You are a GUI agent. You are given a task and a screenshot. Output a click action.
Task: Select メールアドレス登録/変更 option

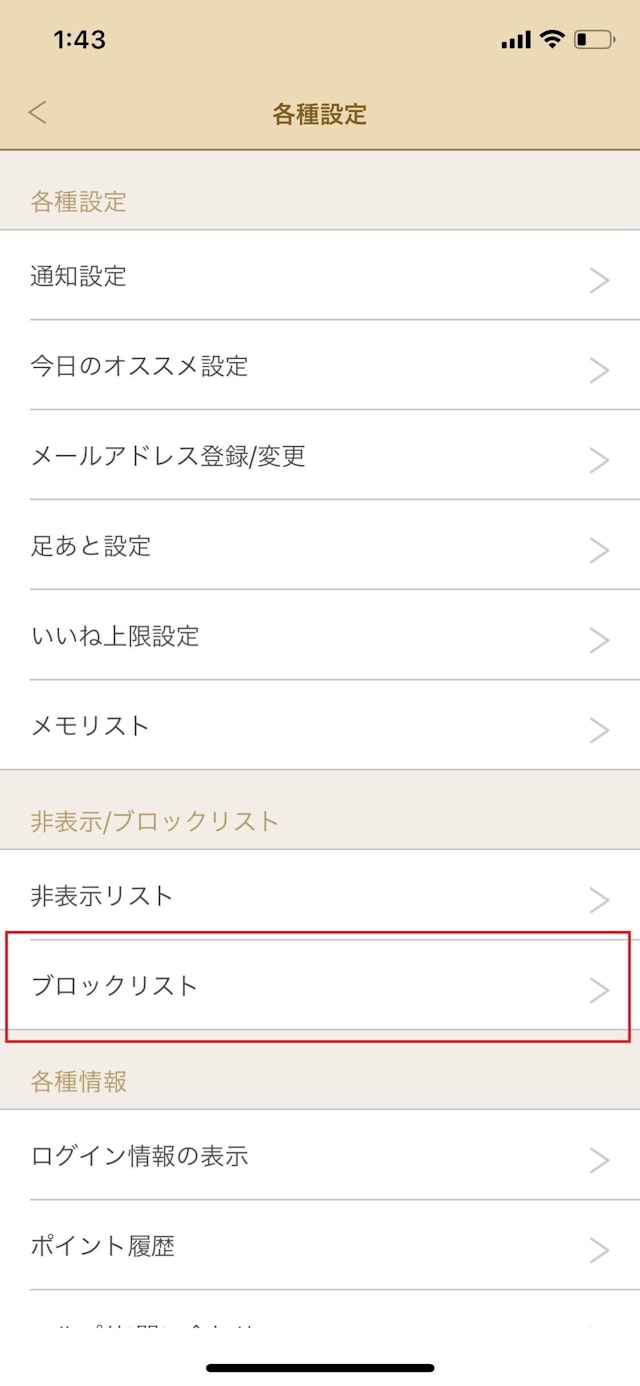point(168,456)
